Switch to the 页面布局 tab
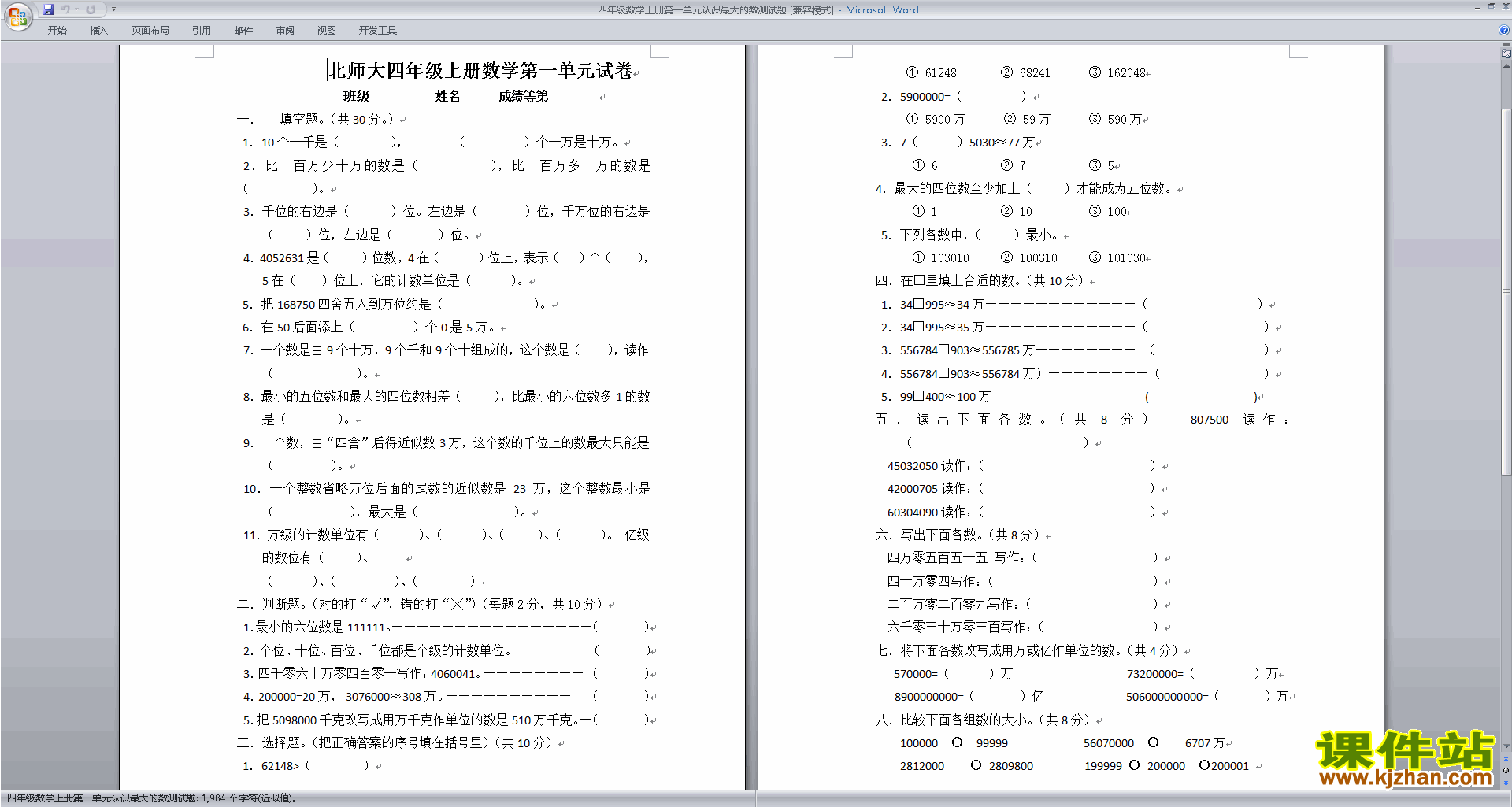1512x807 pixels. (x=150, y=31)
